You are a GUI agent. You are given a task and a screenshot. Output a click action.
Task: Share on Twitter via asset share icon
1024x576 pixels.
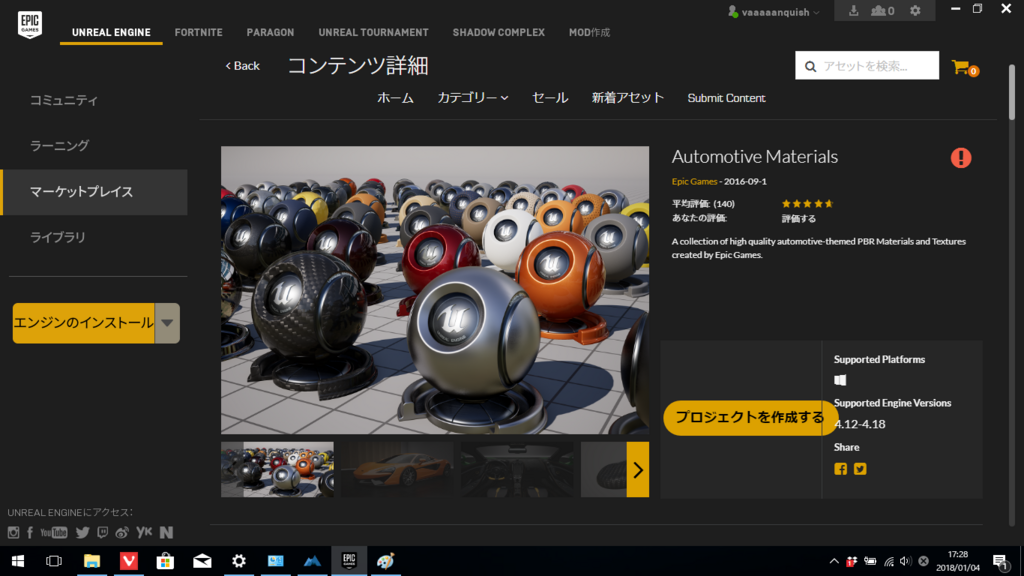[x=860, y=469]
